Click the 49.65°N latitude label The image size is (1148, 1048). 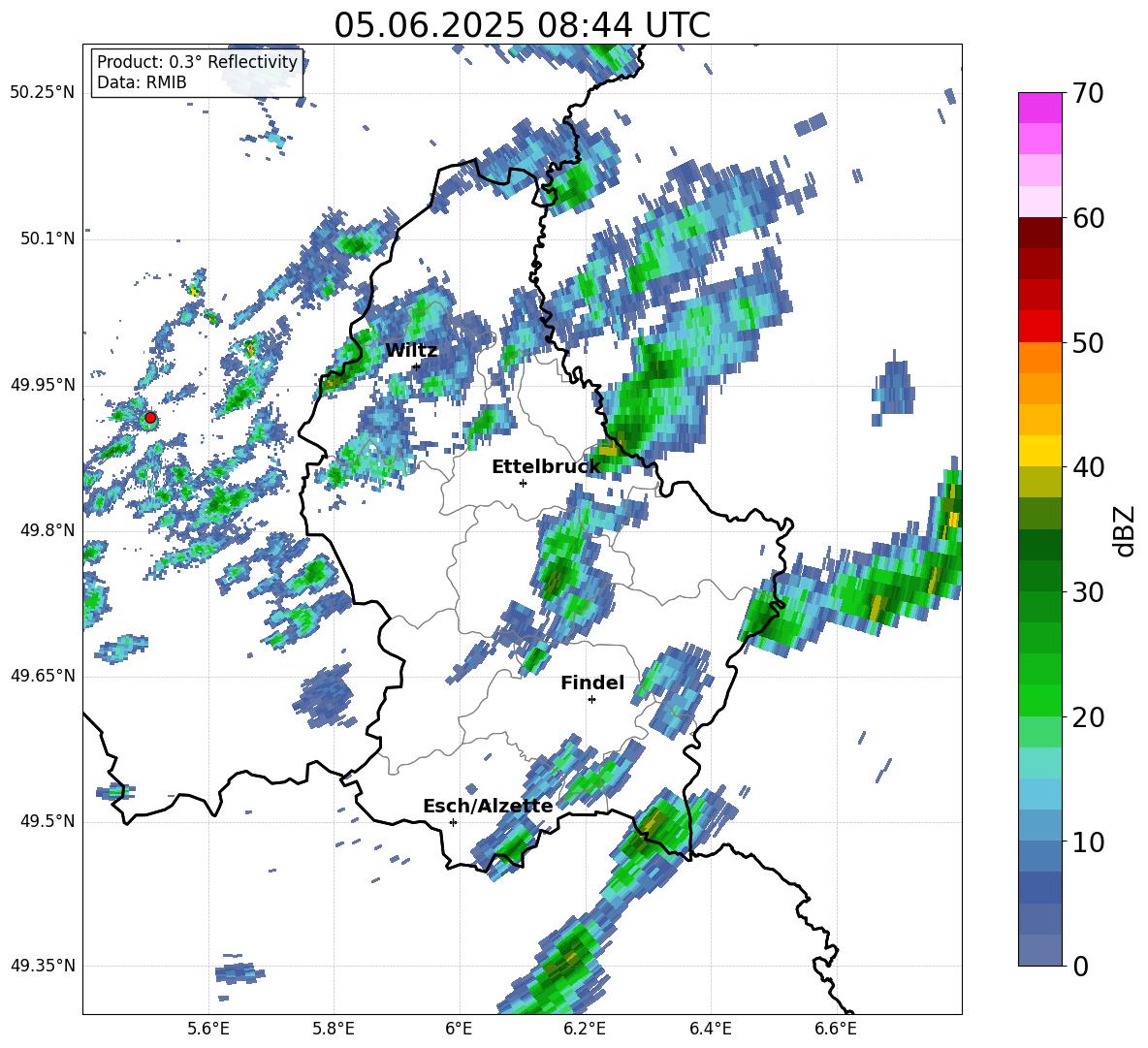(x=43, y=675)
